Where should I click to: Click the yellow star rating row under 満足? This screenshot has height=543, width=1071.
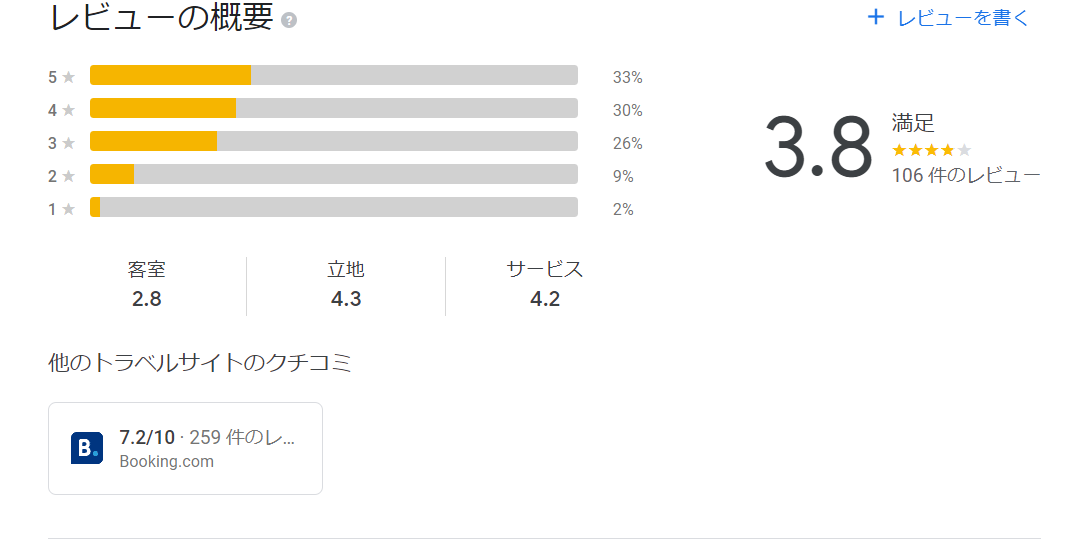click(x=932, y=150)
